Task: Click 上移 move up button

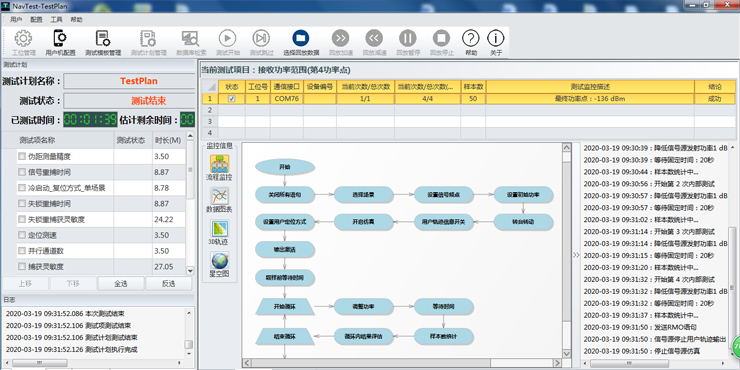Action: [x=25, y=284]
